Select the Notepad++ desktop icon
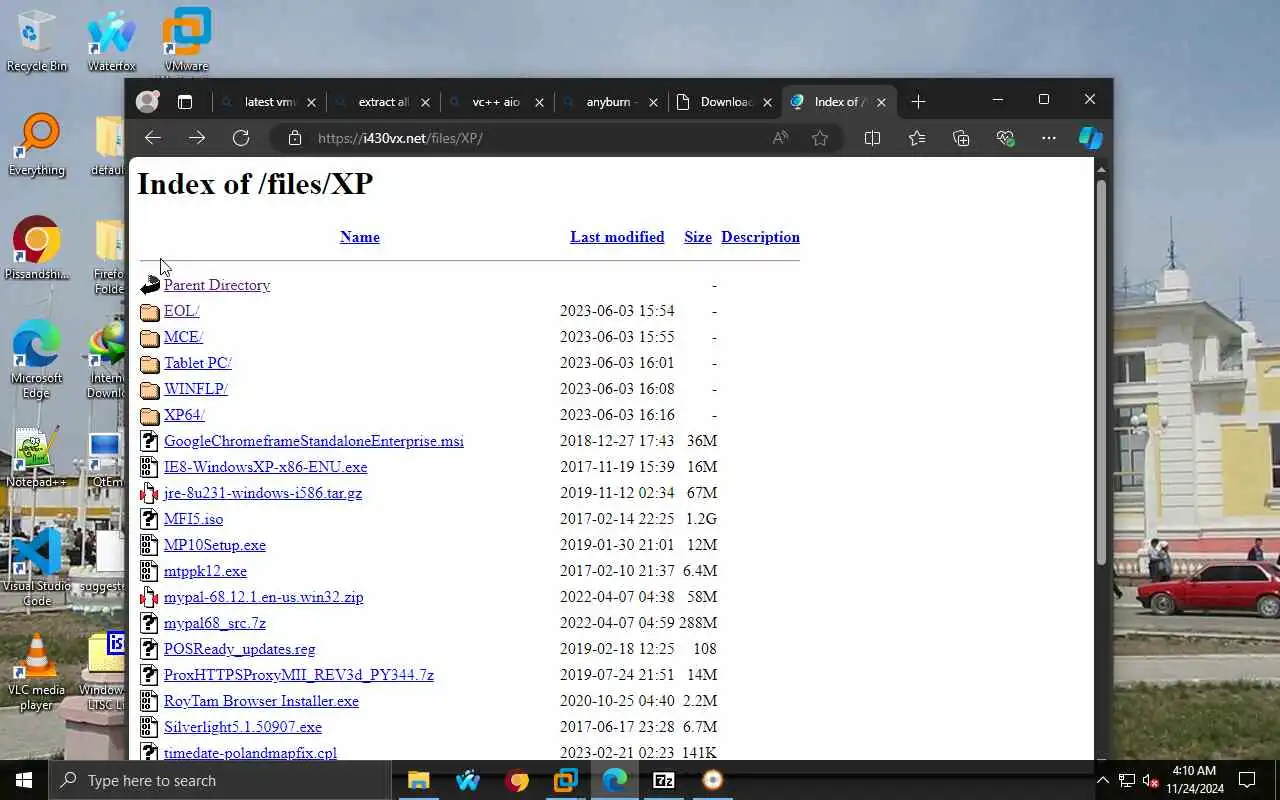1280x800 pixels. (x=37, y=458)
